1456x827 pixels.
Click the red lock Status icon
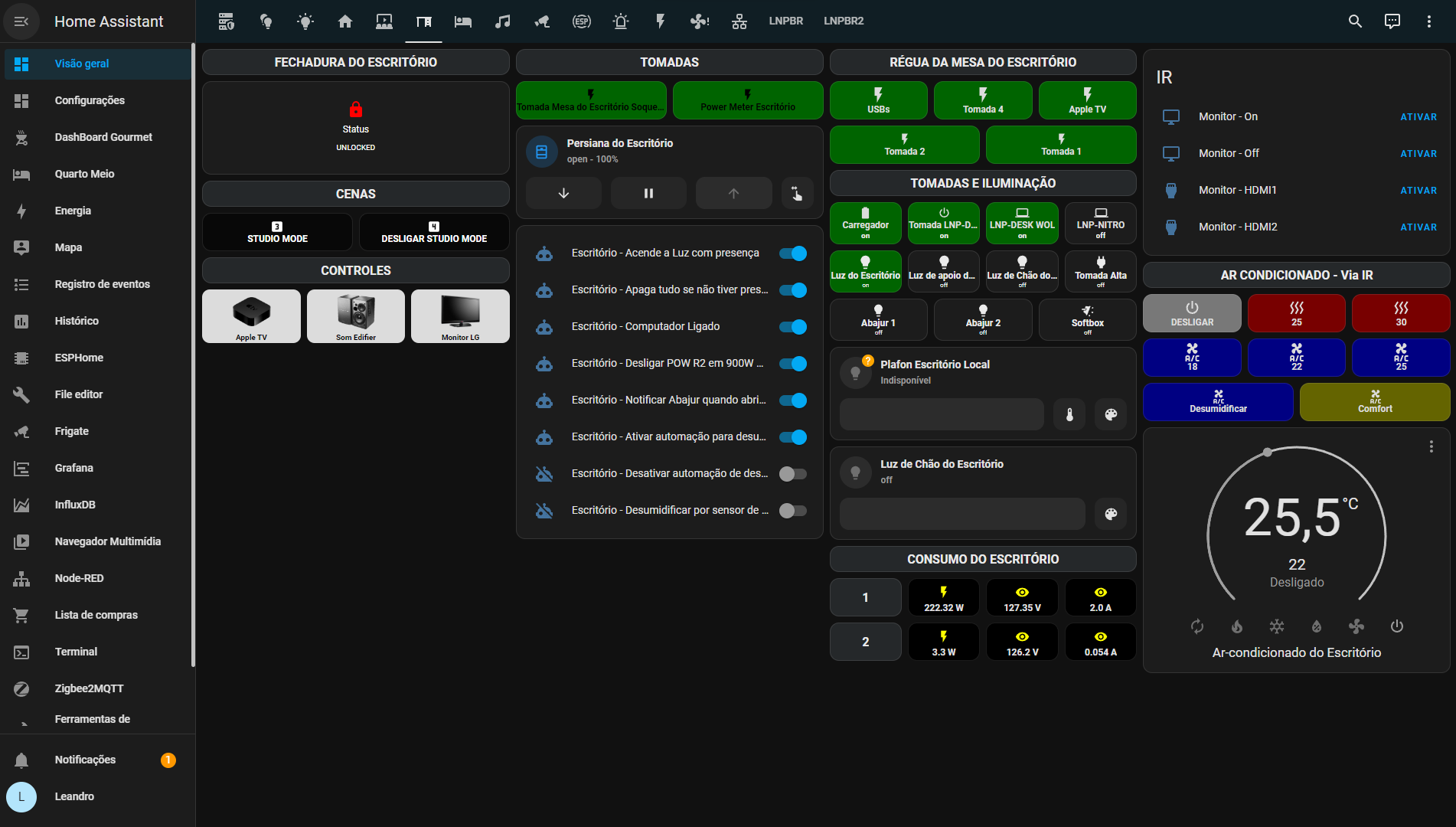[x=355, y=110]
